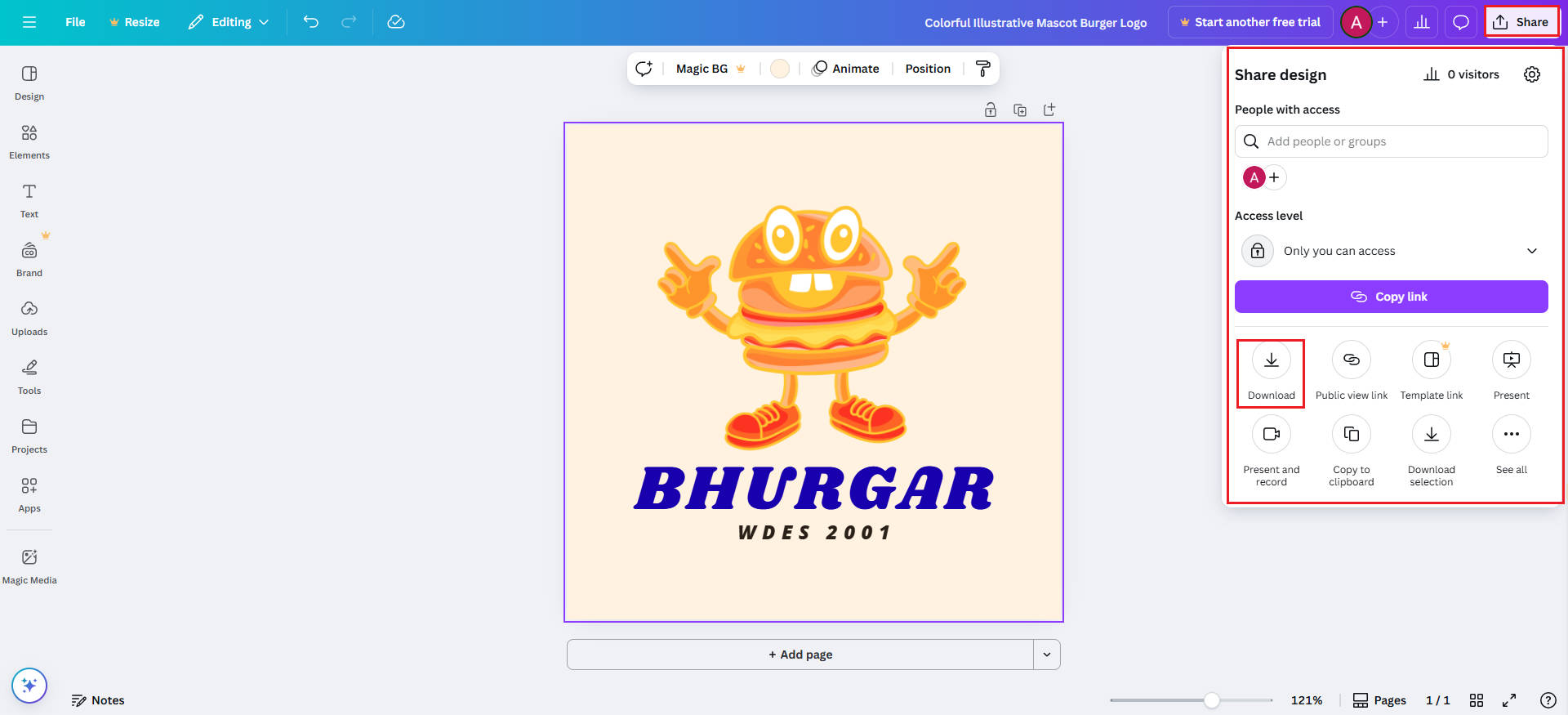Click the Add page button
Viewport: 1568px width, 715px height.
coord(800,655)
